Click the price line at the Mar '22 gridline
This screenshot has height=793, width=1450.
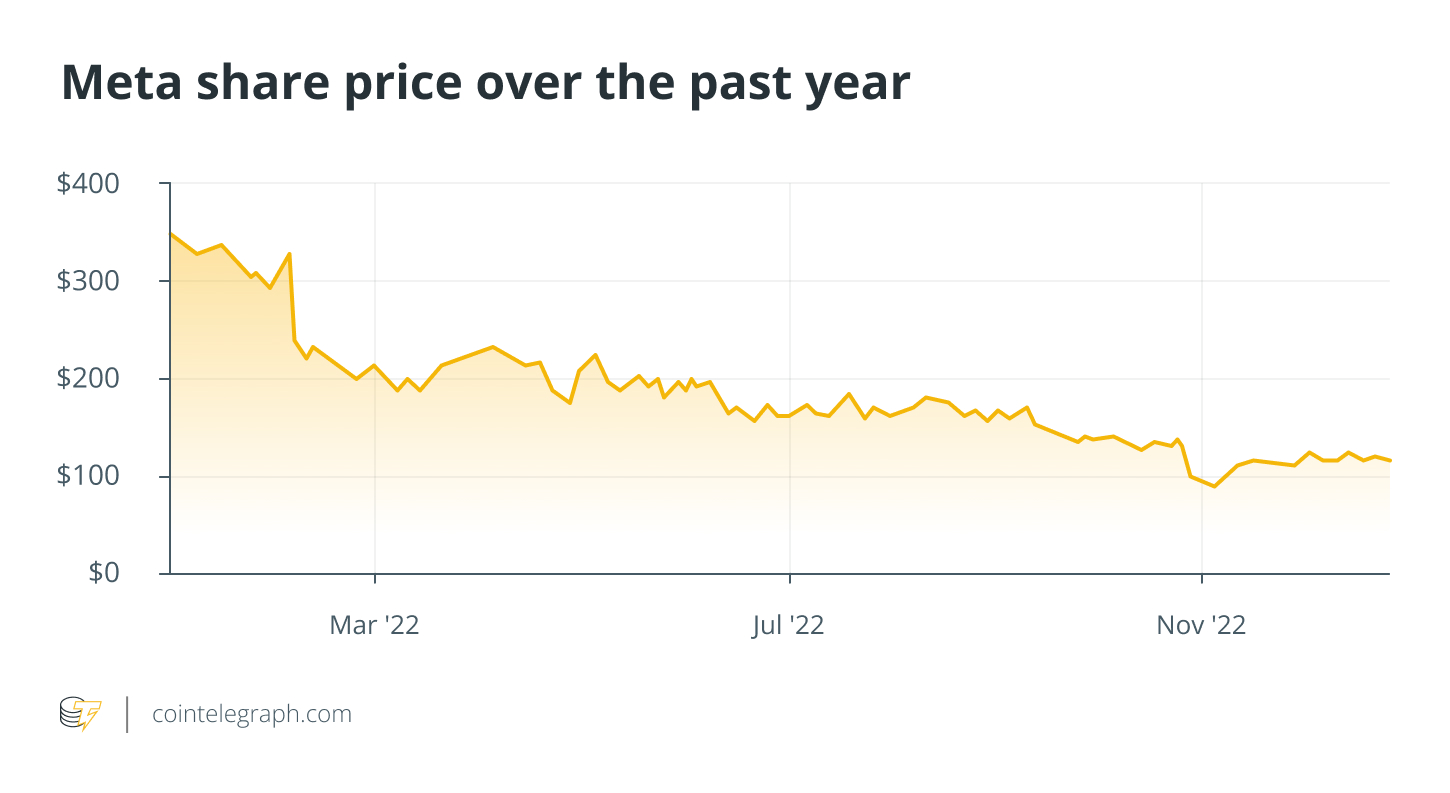tap(374, 365)
